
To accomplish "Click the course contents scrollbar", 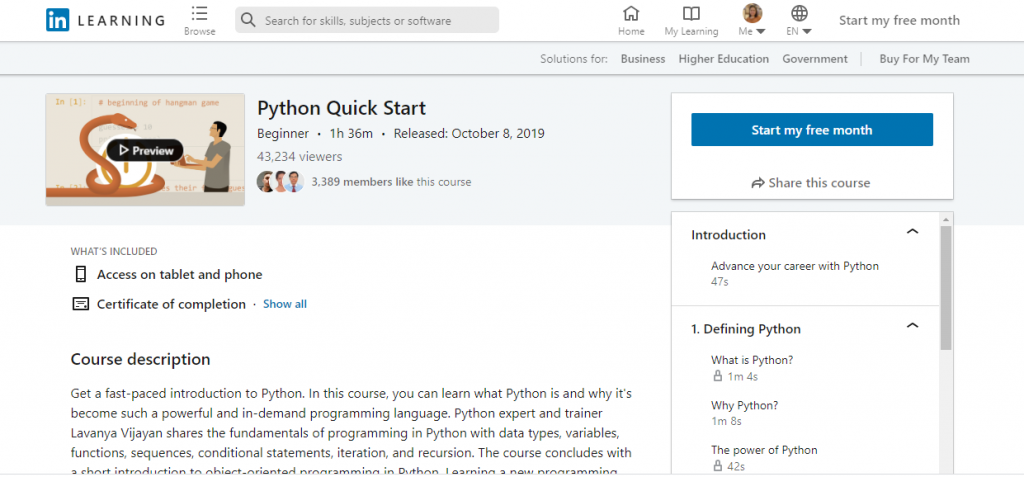I will [946, 288].
